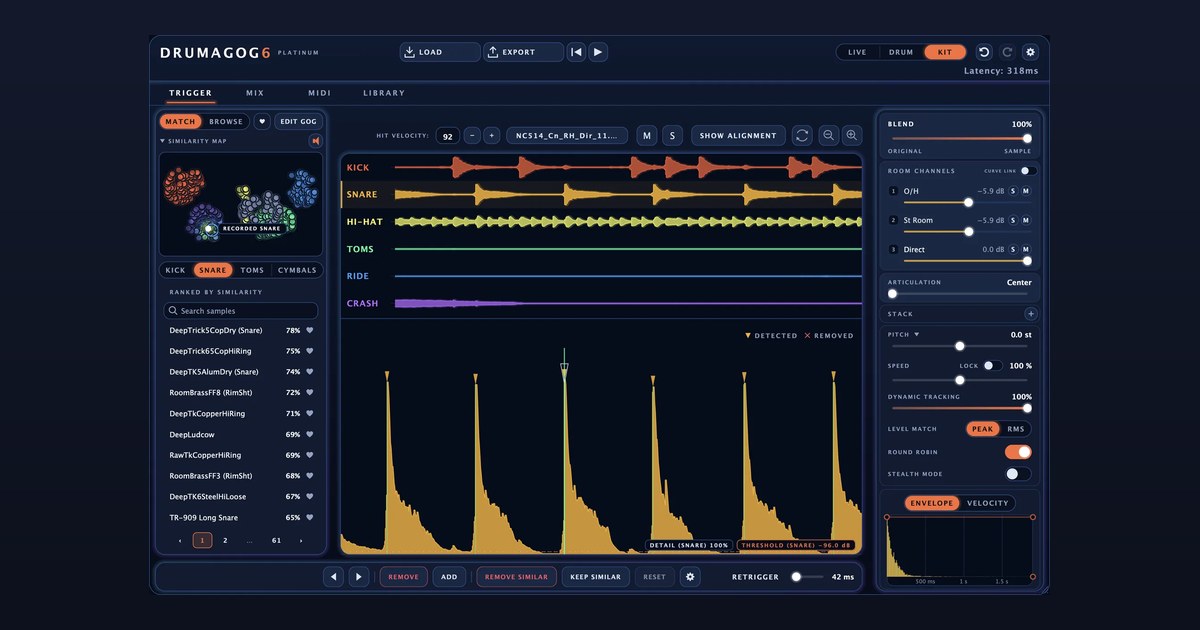
Task: Click the heart favorites button beside Browse
Action: pyautogui.click(x=262, y=122)
